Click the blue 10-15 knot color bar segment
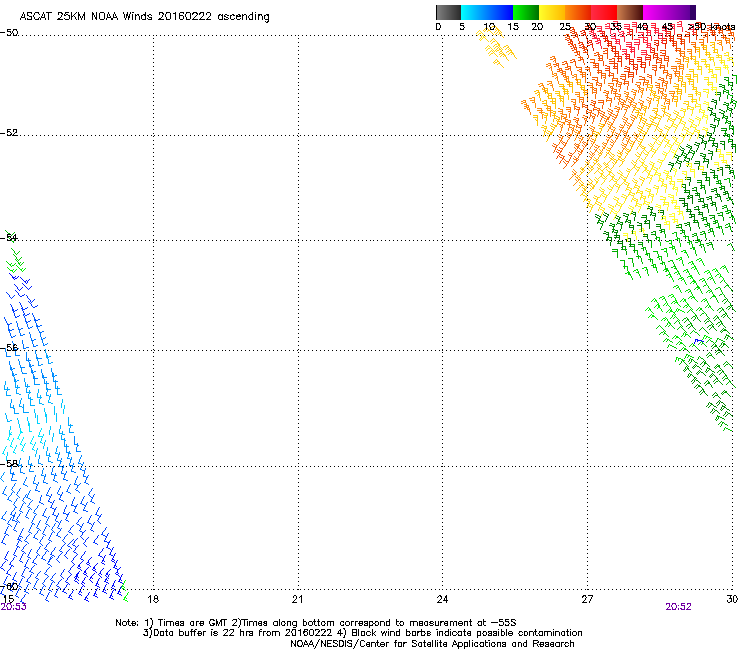 (500, 12)
